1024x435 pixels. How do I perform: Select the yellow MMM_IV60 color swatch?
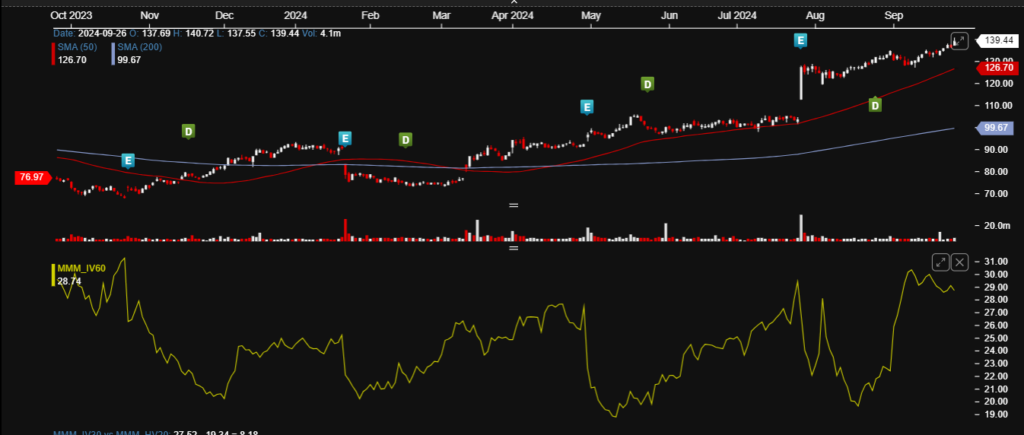pos(53,275)
